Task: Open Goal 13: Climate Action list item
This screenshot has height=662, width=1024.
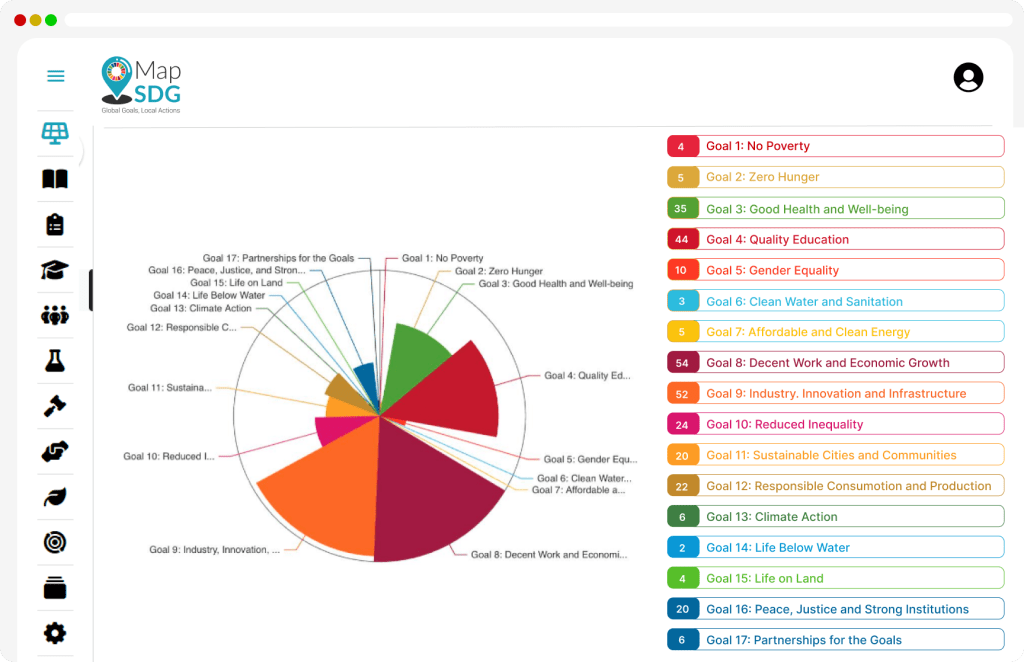Action: (835, 517)
